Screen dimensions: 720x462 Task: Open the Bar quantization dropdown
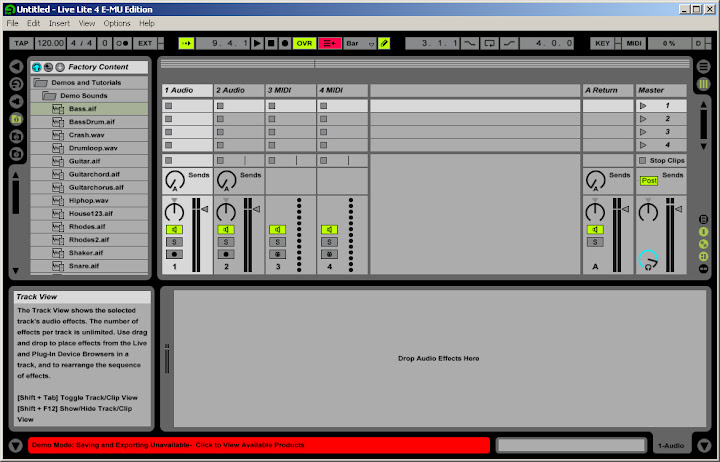click(x=360, y=43)
